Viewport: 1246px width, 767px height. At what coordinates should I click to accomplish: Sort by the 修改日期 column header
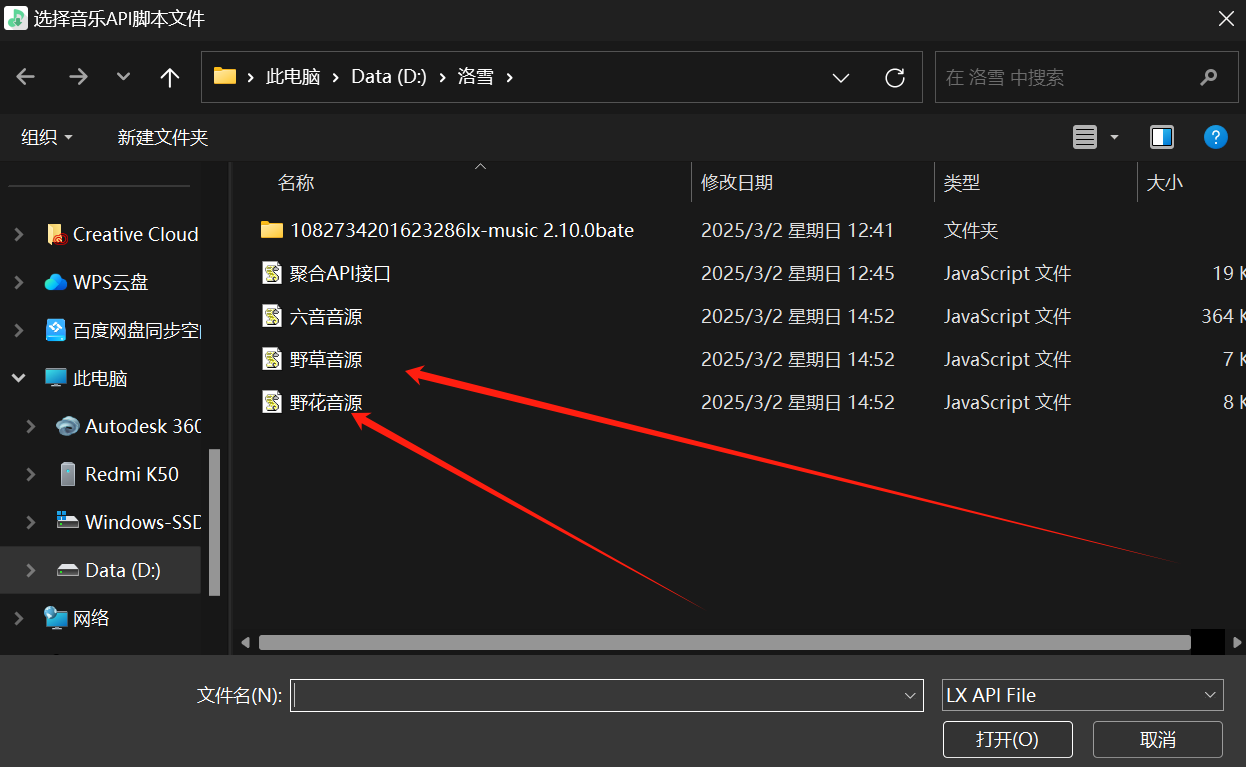click(x=737, y=183)
